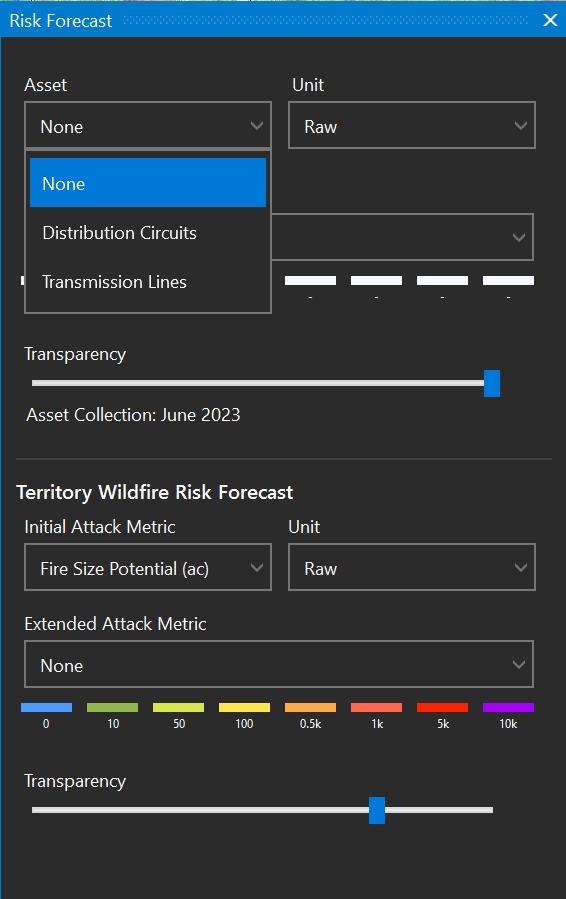The height and width of the screenshot is (899, 566).
Task: Open the Extended Attack Metric dropdown
Action: (x=279, y=665)
